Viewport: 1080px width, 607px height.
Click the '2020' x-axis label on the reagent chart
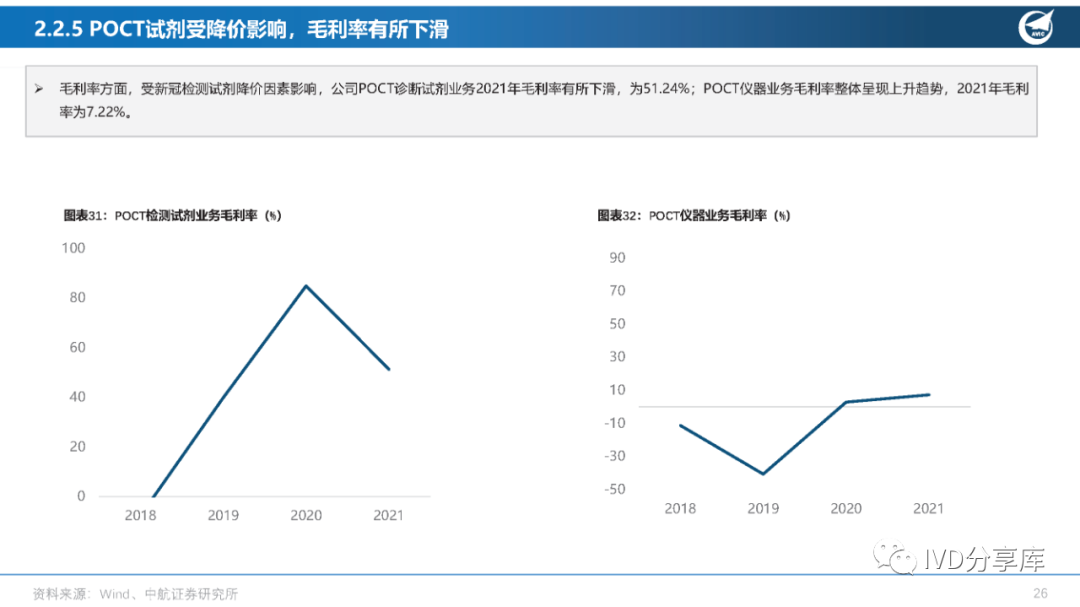click(306, 515)
